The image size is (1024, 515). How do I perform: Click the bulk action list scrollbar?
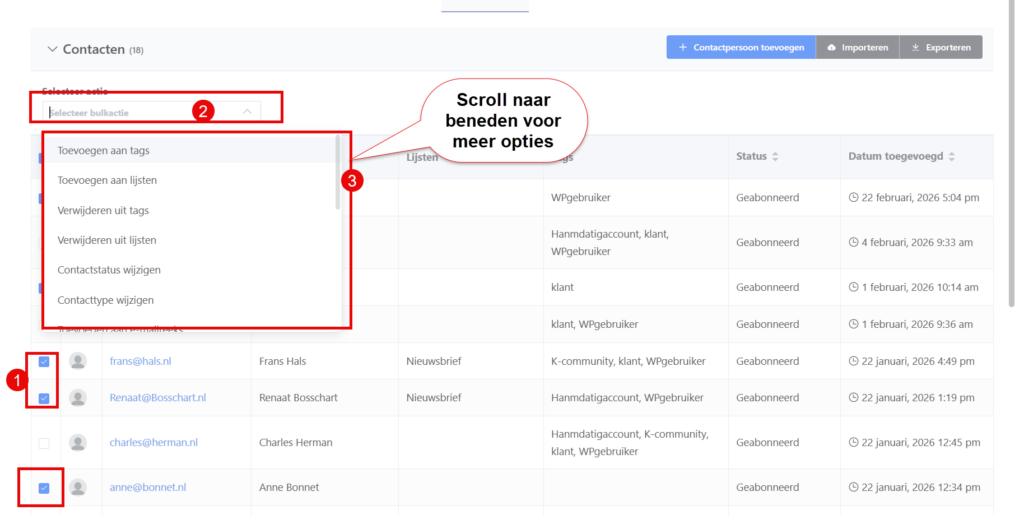(337, 175)
